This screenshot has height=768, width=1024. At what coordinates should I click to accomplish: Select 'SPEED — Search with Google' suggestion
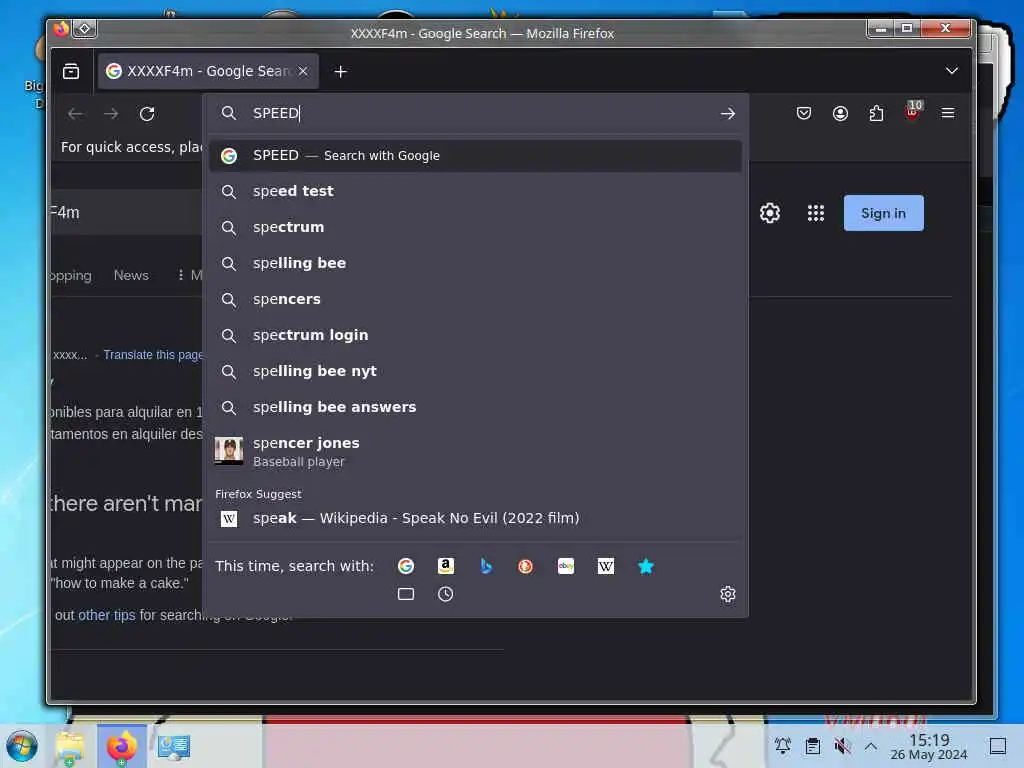click(475, 155)
